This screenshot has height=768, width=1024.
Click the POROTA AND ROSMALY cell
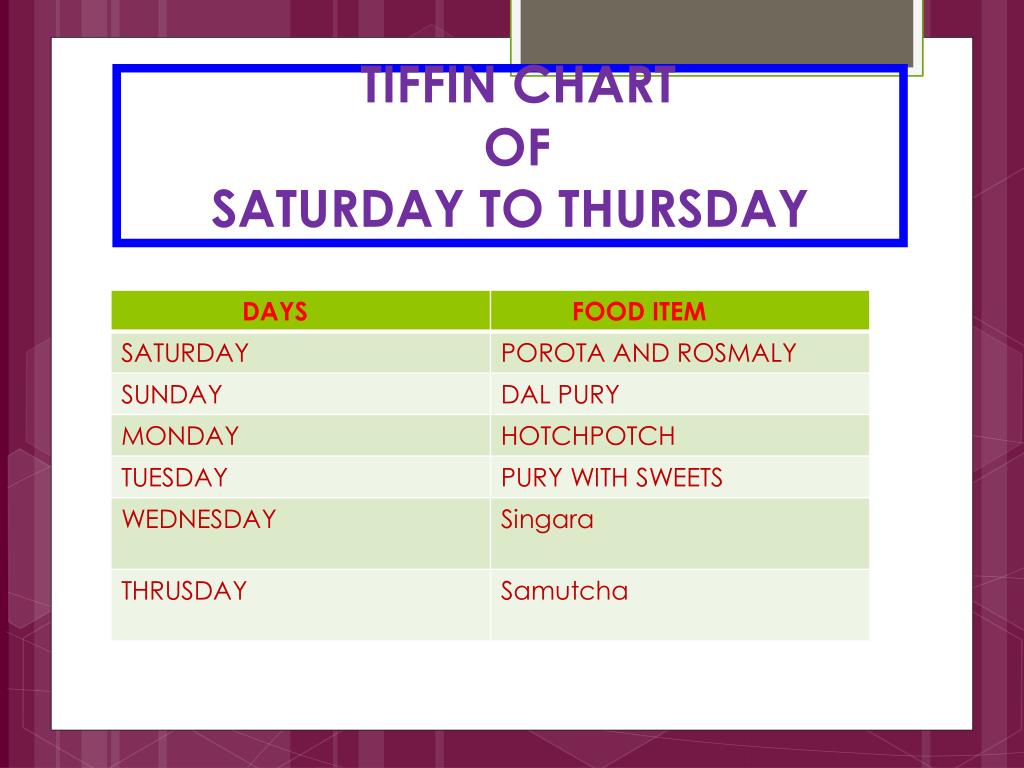tap(680, 353)
